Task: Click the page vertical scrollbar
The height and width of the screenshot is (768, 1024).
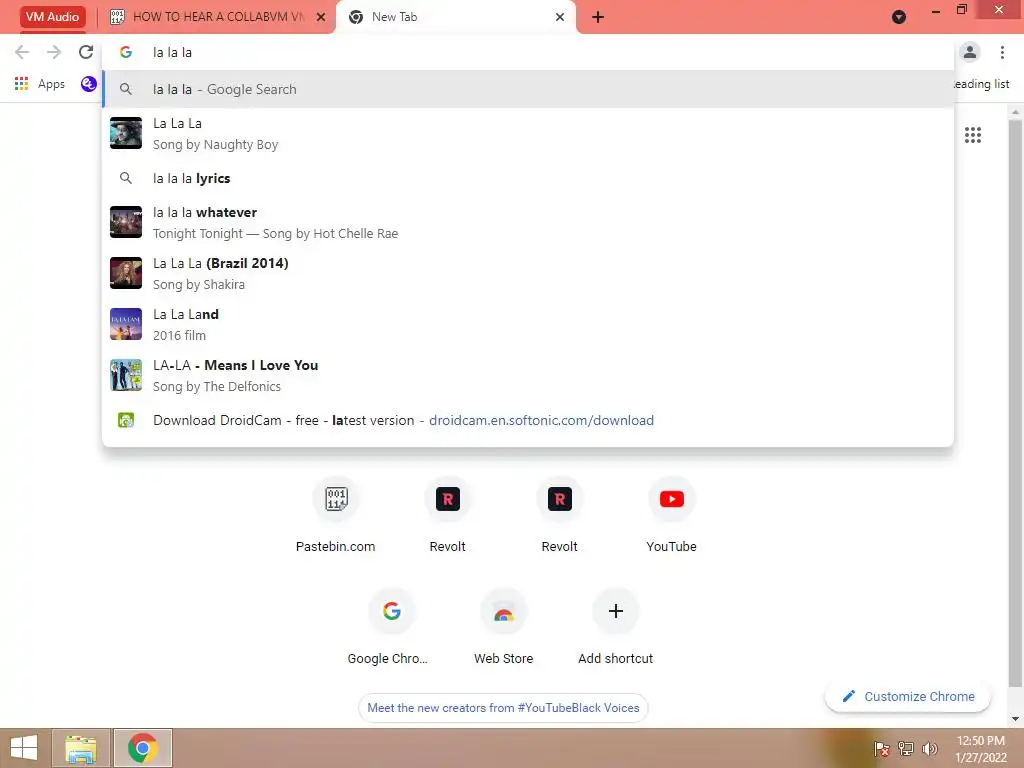Action: click(x=1016, y=403)
